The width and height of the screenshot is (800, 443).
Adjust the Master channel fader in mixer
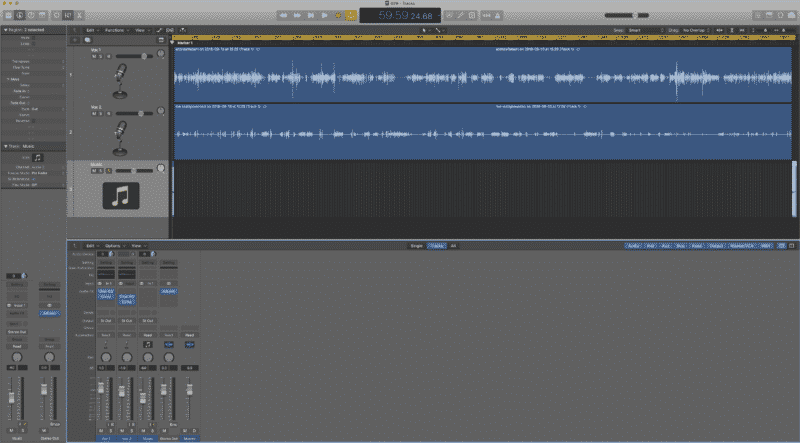coord(189,389)
